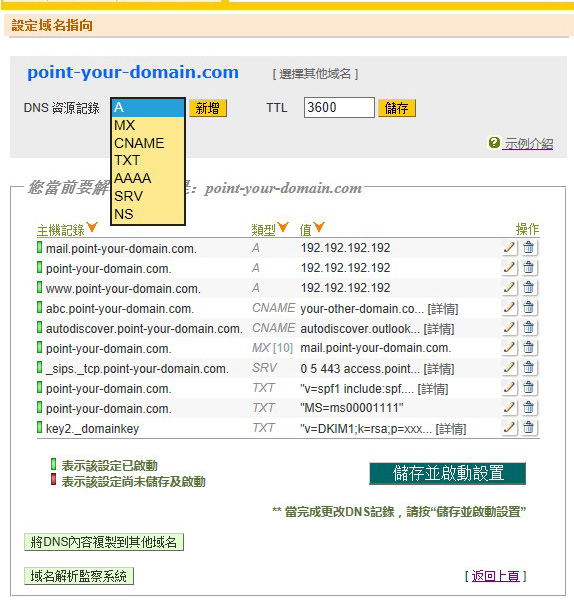Delete the autodiscover CNAME record
This screenshot has height=612, width=574.
pos(528,327)
